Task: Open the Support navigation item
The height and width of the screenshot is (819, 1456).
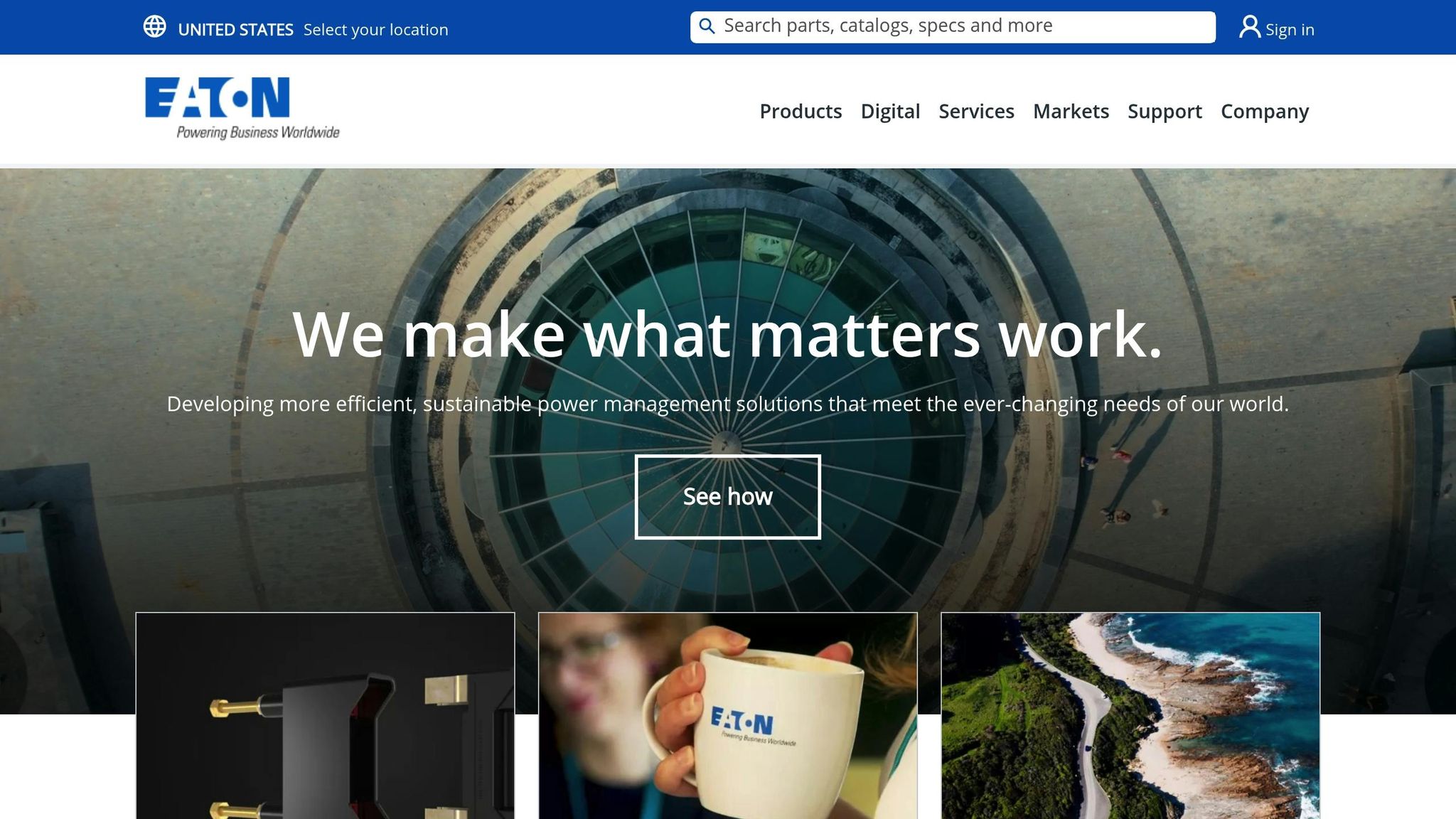Action: point(1165,111)
